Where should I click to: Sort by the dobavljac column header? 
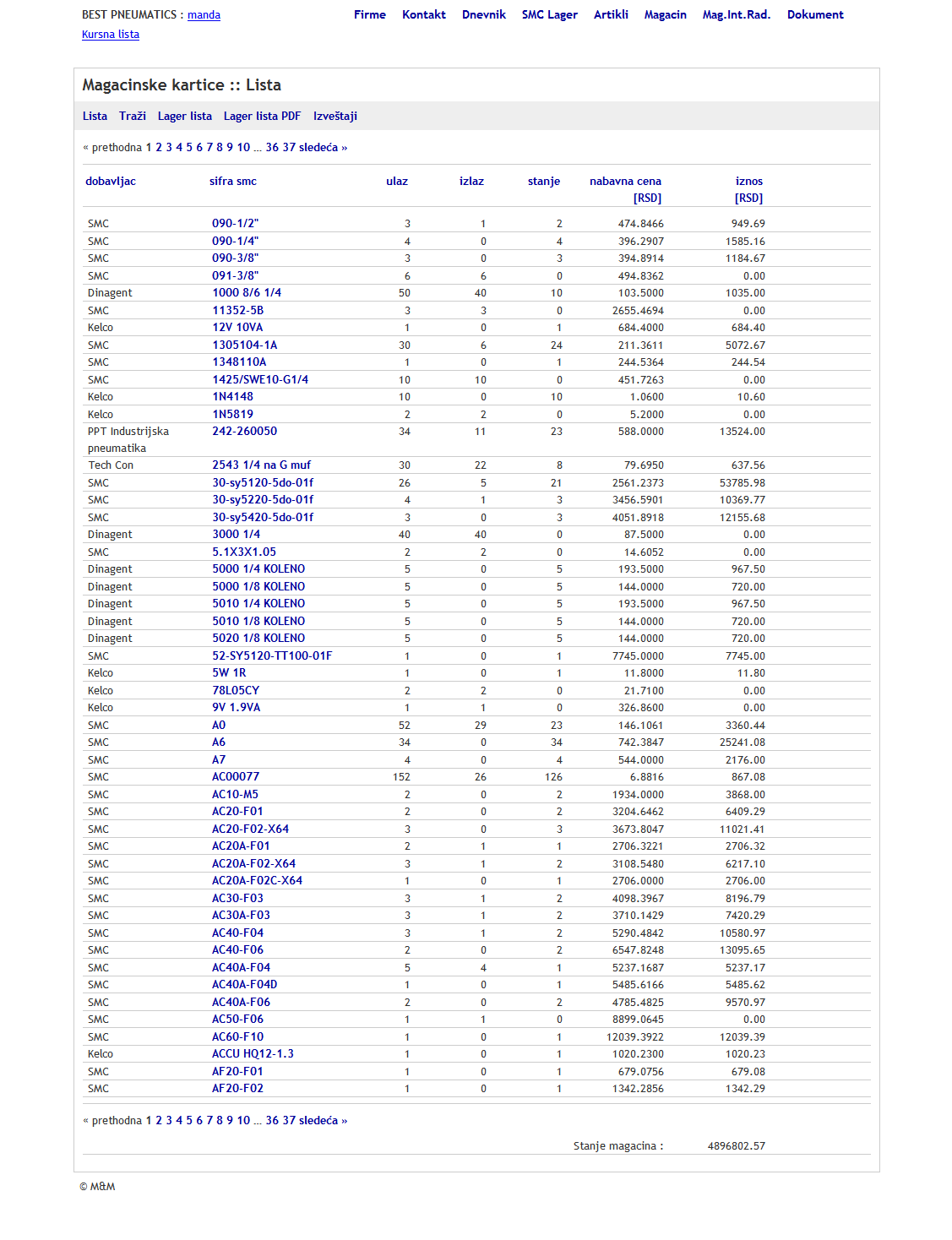coord(111,182)
